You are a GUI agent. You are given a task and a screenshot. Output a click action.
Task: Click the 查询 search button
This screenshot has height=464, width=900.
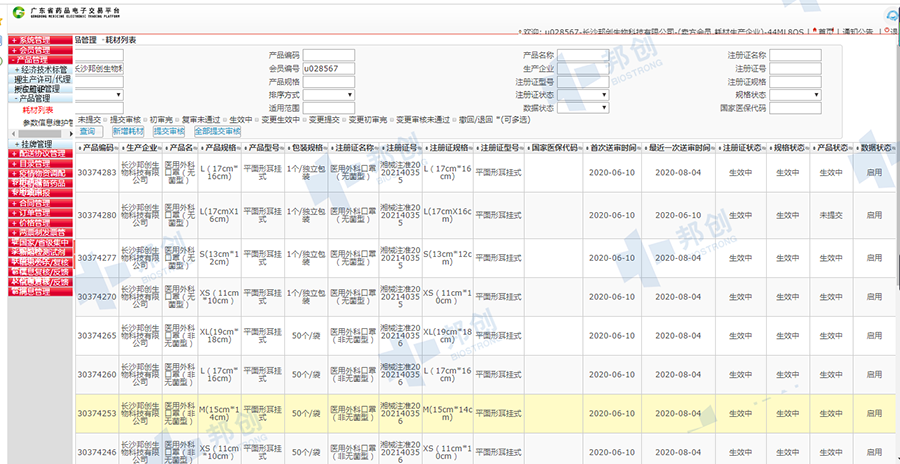pyautogui.click(x=87, y=131)
